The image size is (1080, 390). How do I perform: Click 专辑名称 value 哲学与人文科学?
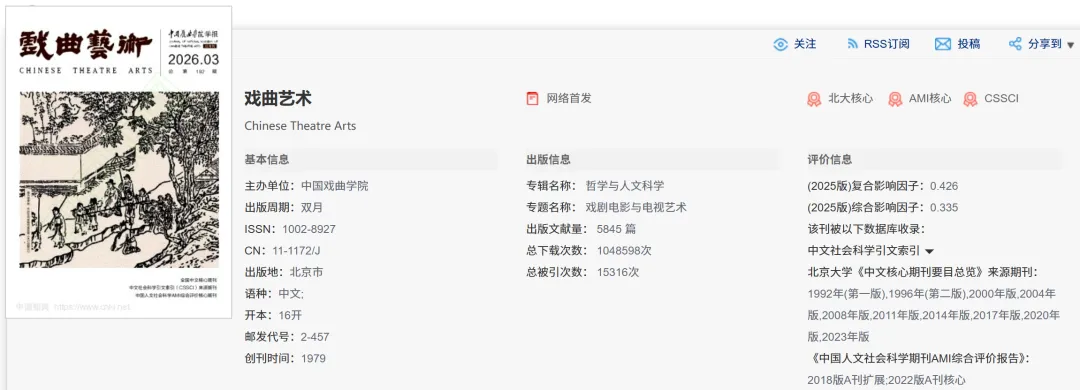pyautogui.click(x=625, y=186)
